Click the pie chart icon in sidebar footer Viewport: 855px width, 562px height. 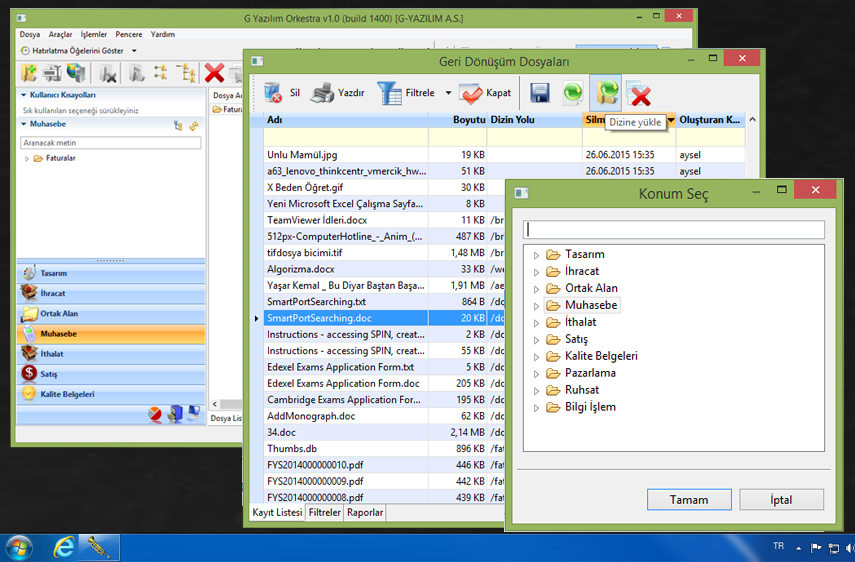pyautogui.click(x=155, y=414)
